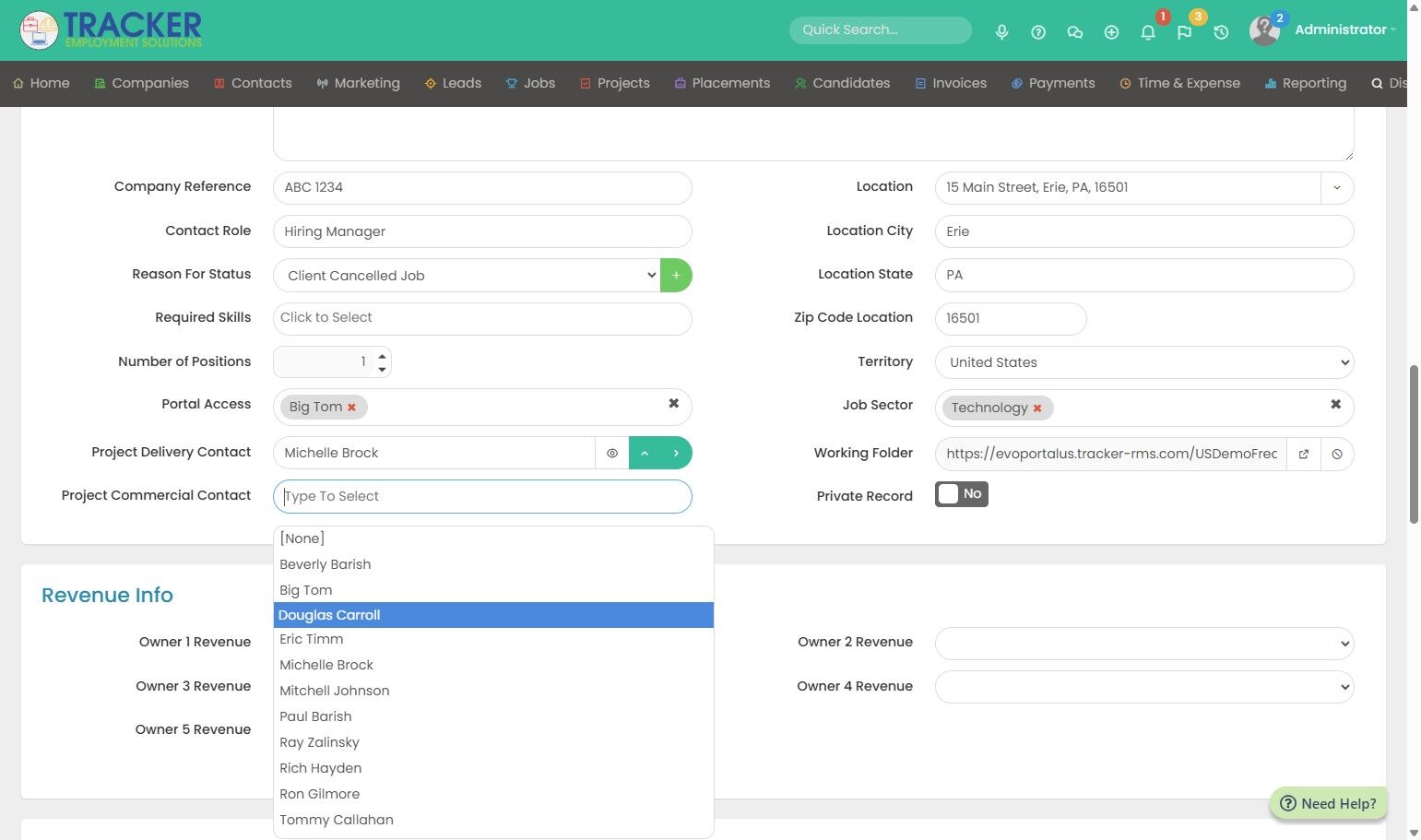Image resolution: width=1421 pixels, height=840 pixels.
Task: Open the flagged items flag icon
Action: [1184, 32]
